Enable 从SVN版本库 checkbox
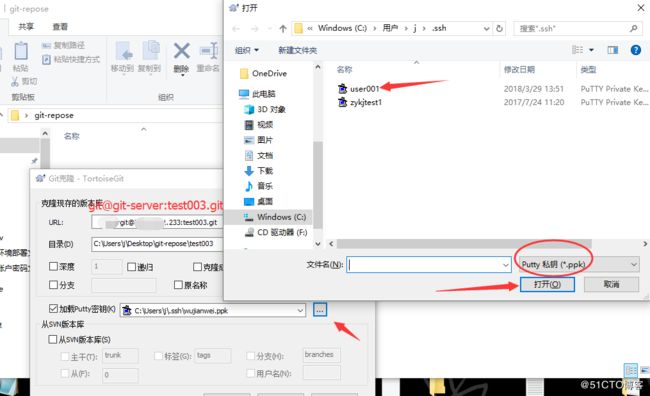650x396 pixels. tap(53, 339)
